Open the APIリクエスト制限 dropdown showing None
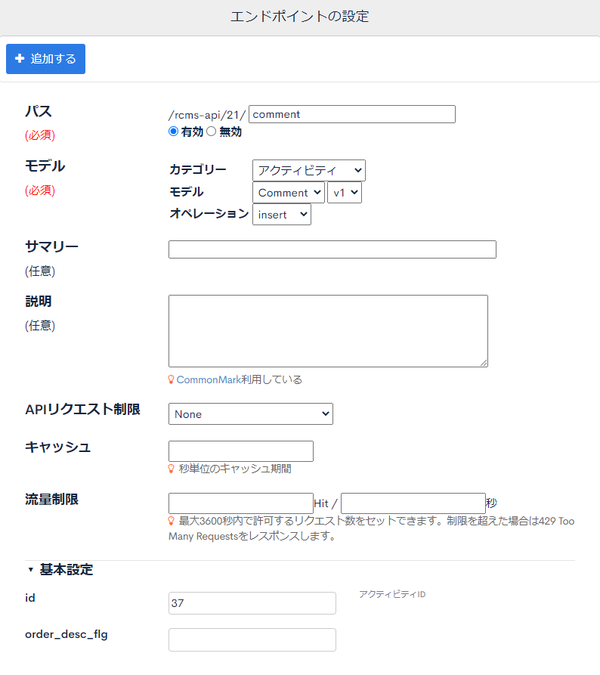Viewport: 600px width, 675px height. point(251,414)
